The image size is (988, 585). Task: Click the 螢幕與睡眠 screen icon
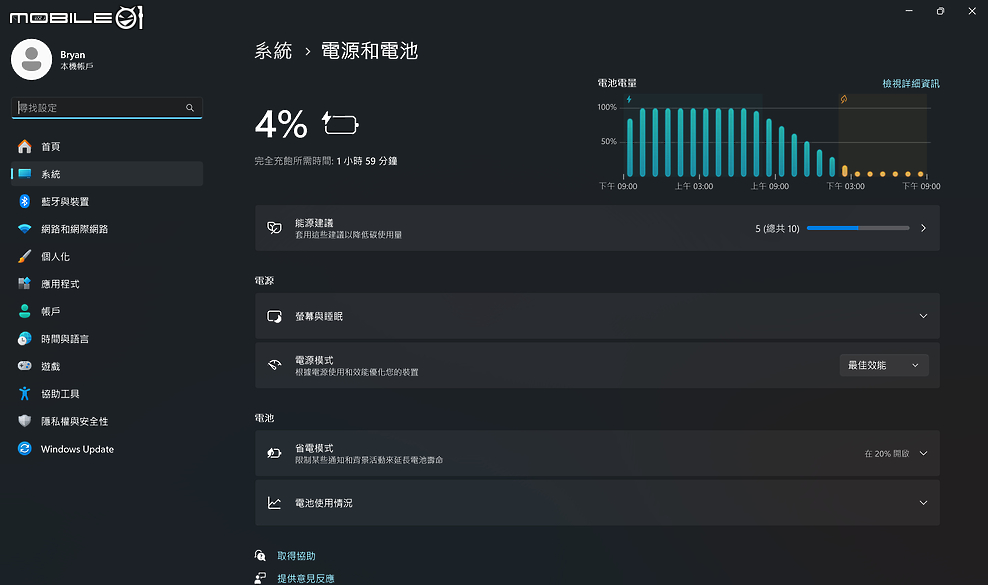pos(274,316)
